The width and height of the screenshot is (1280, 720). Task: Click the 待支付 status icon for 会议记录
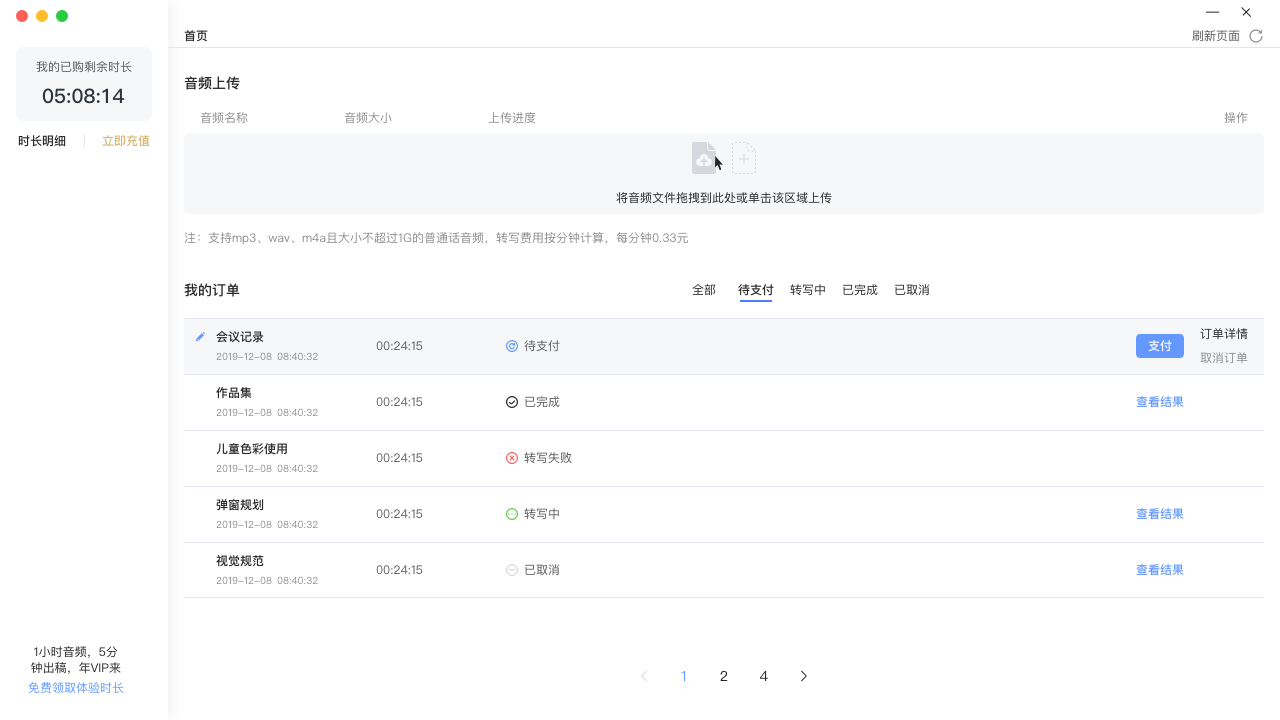511,345
